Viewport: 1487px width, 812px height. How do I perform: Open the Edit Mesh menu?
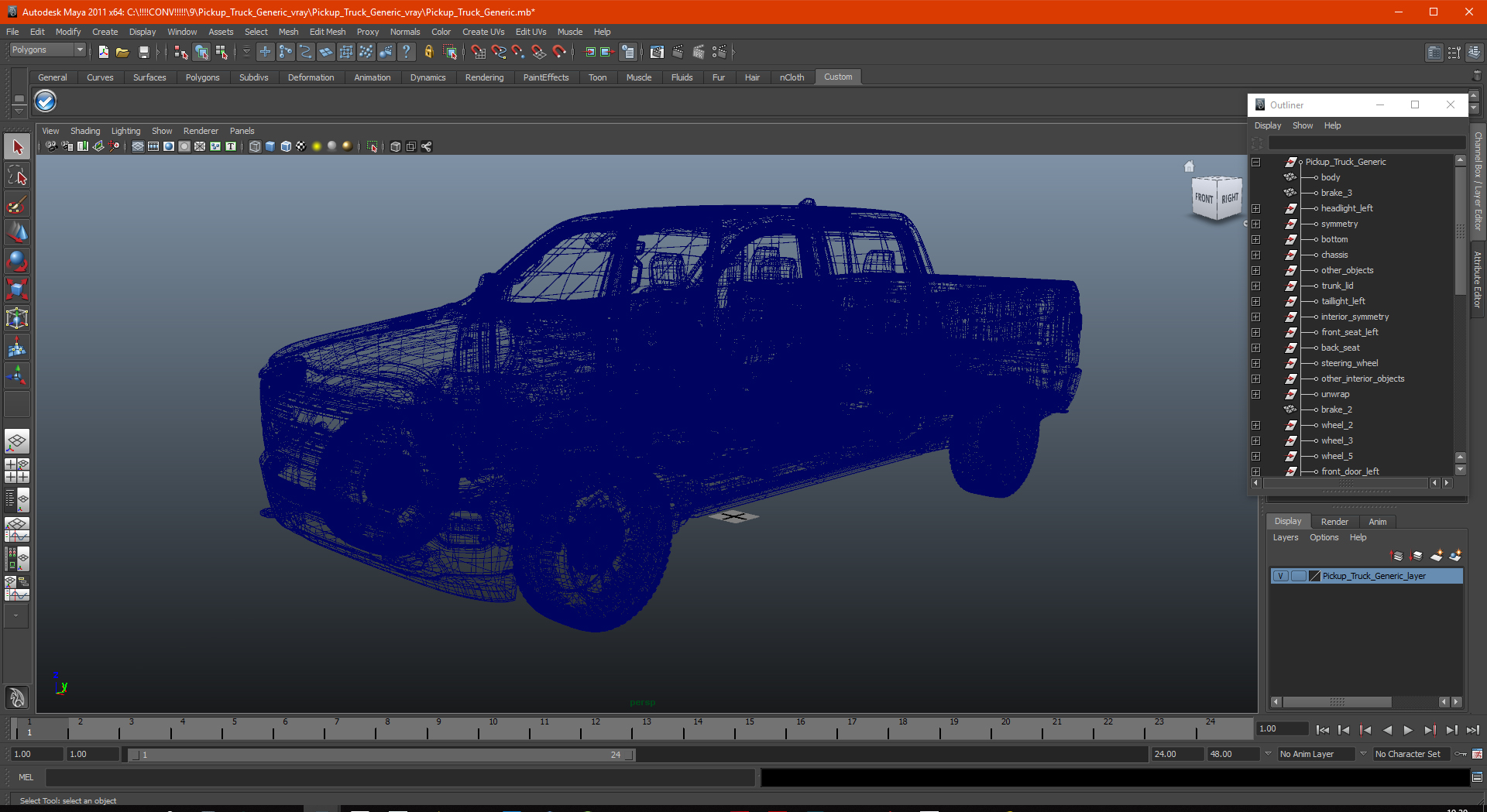tap(328, 32)
